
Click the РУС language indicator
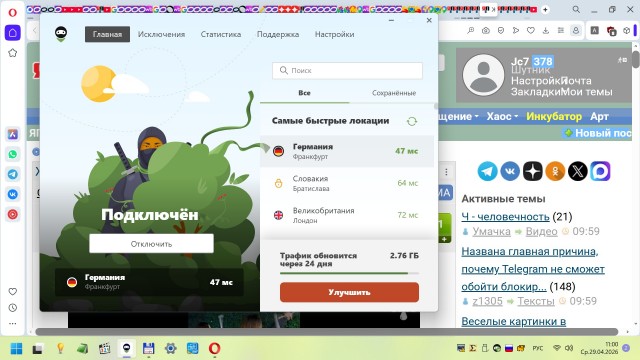[x=538, y=348]
